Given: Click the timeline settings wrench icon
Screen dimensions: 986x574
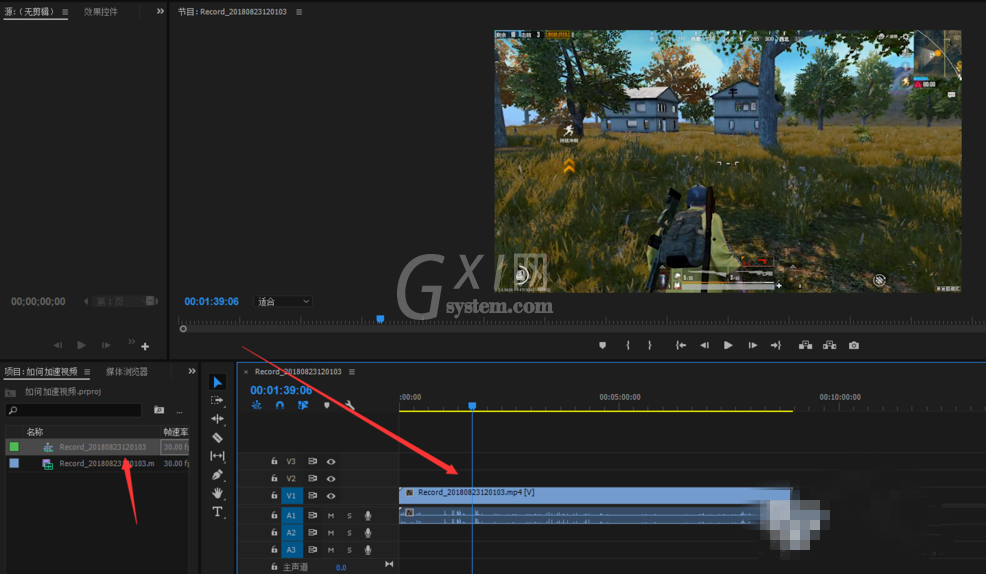Looking at the screenshot, I should (x=350, y=406).
